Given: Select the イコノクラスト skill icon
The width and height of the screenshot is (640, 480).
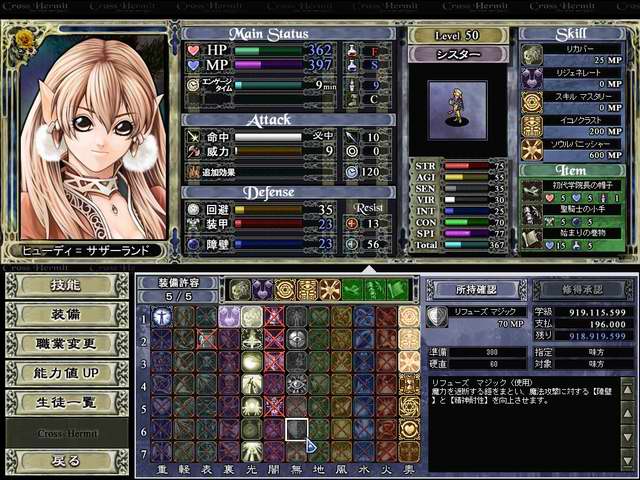Looking at the screenshot, I should 532,126.
